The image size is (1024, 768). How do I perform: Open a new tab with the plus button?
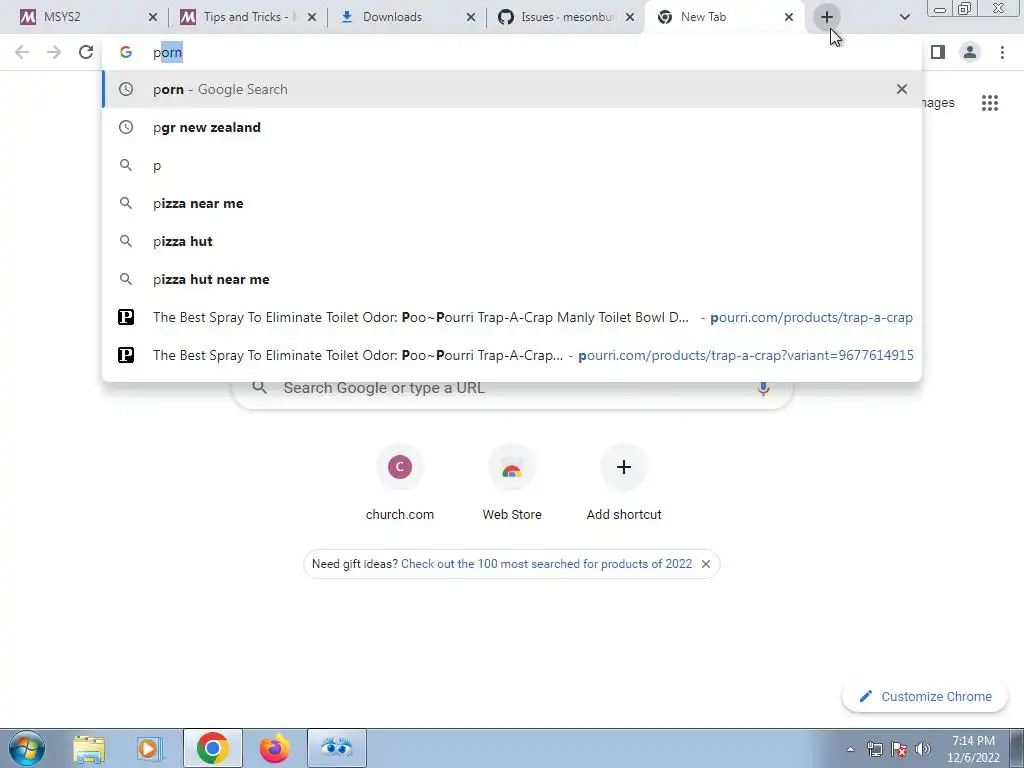pyautogui.click(x=827, y=17)
